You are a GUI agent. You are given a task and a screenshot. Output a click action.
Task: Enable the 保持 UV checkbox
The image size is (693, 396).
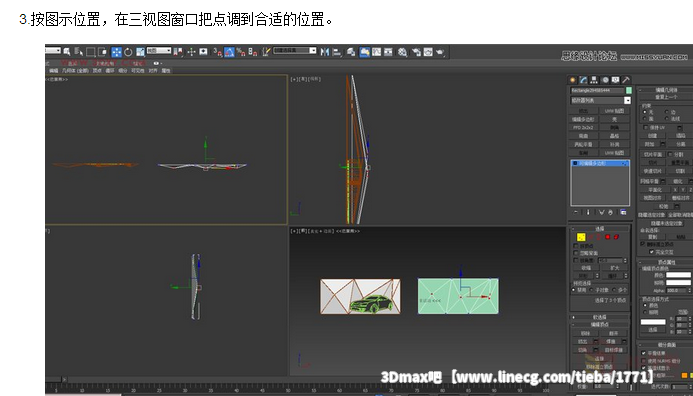pos(646,127)
